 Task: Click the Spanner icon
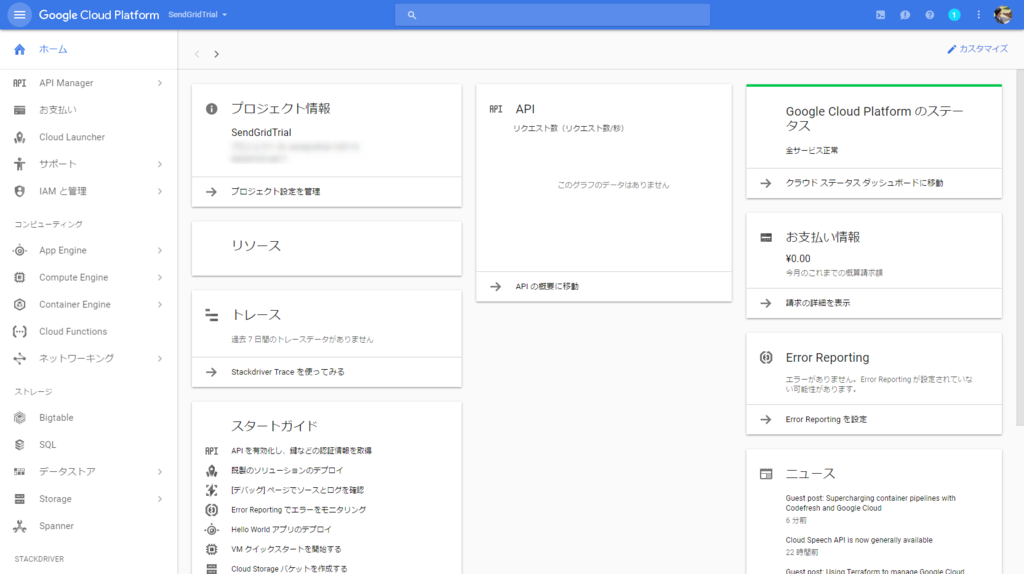point(20,526)
